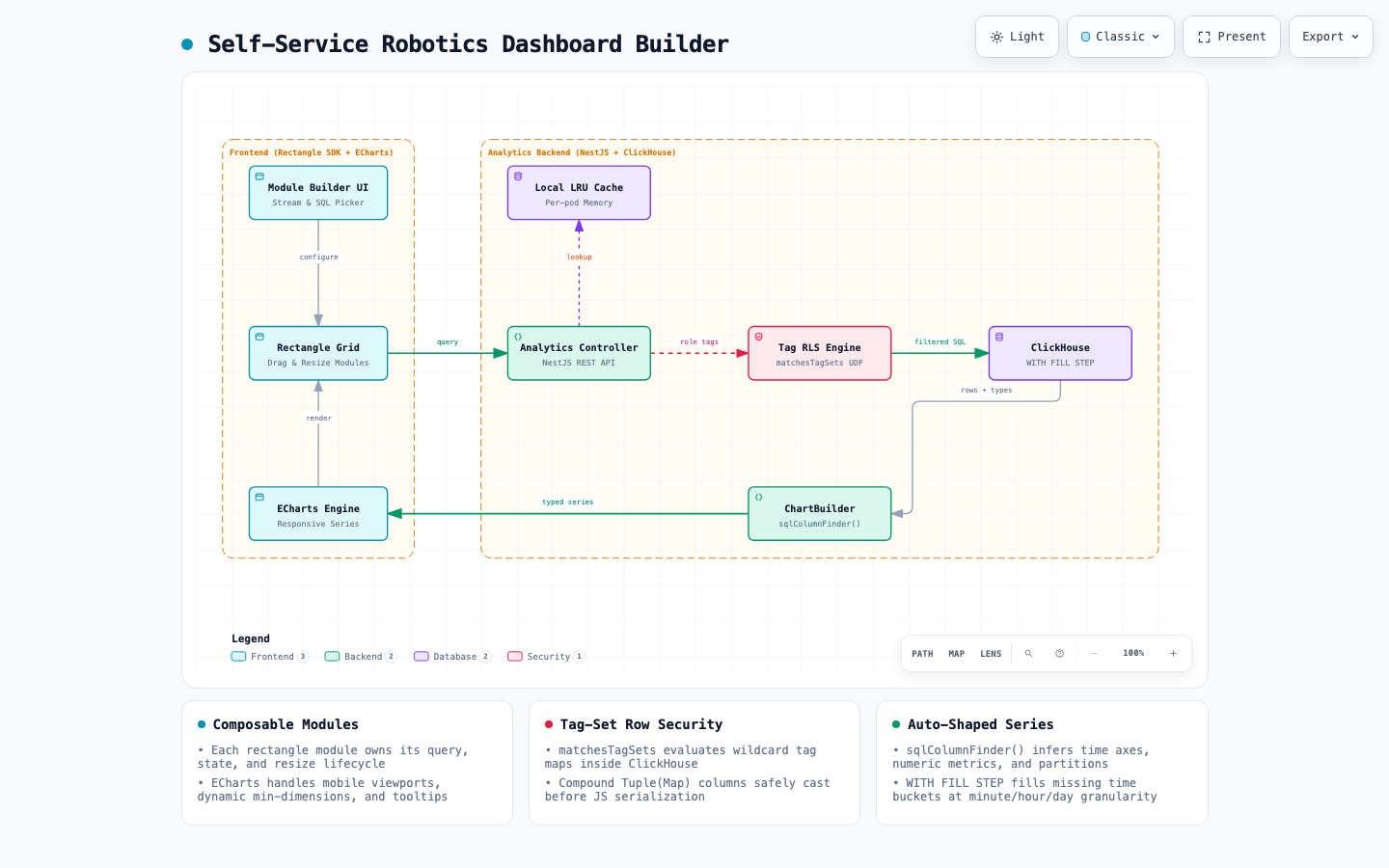Click the database icon on Local LRU Cache
The width and height of the screenshot is (1389, 868).
pyautogui.click(x=518, y=176)
